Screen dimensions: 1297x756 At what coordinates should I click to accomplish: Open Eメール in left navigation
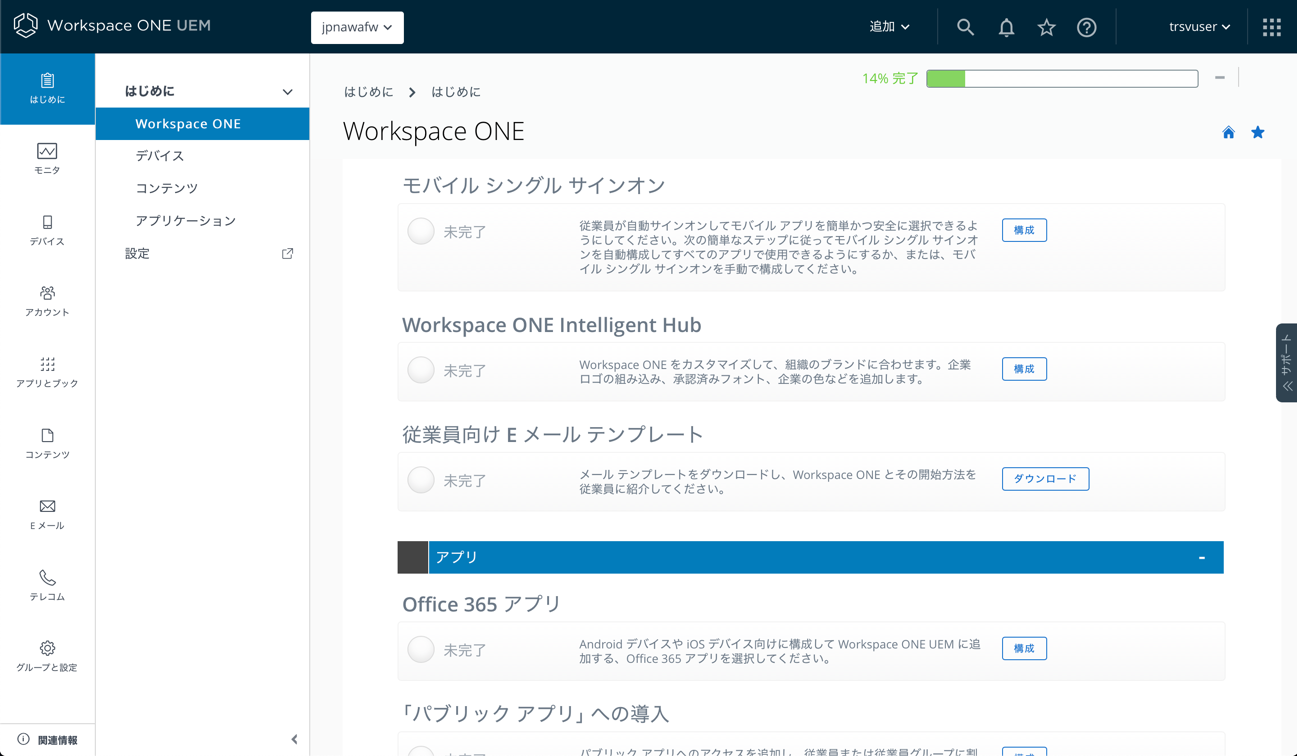(x=47, y=514)
